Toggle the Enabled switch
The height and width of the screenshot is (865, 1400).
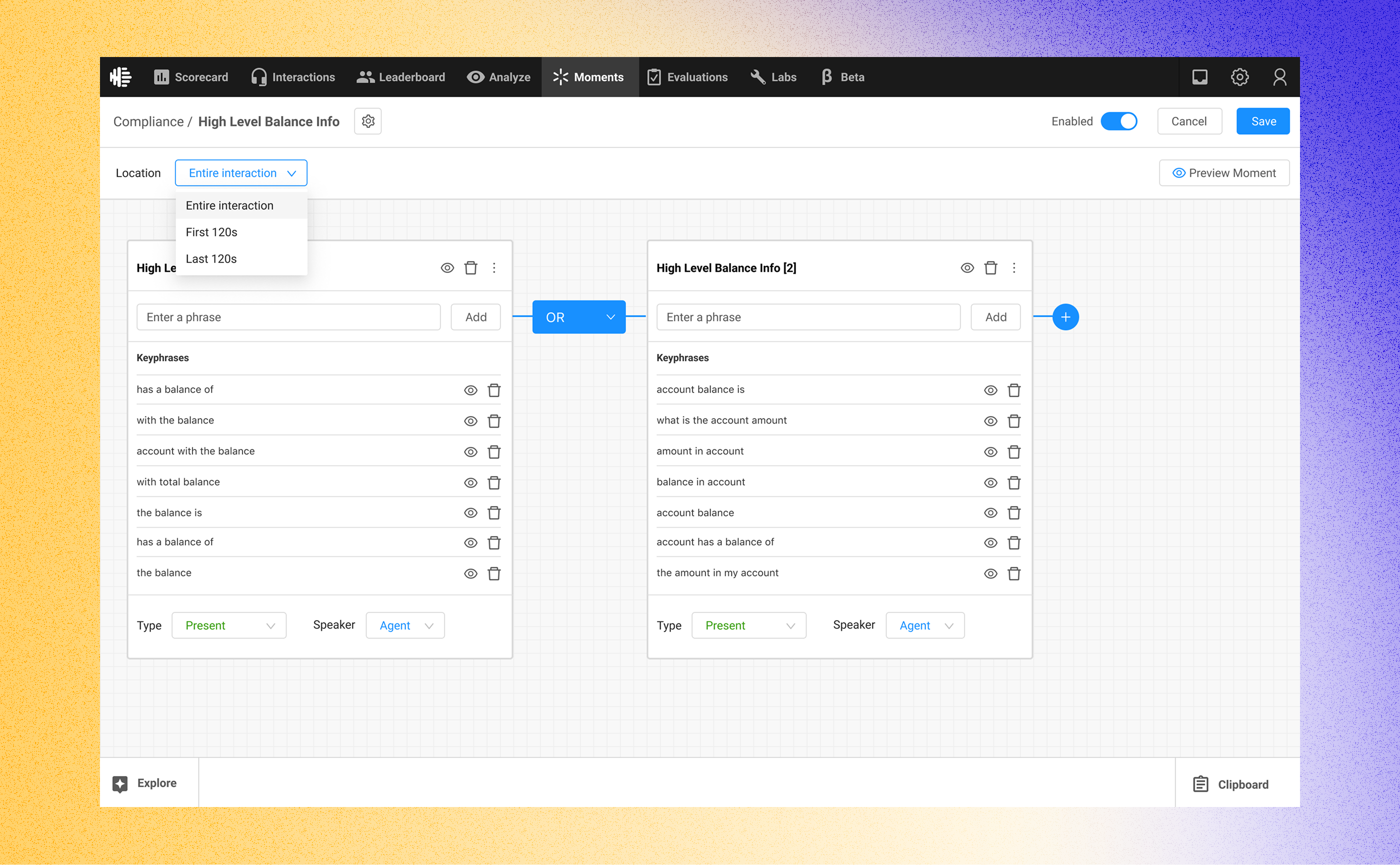click(x=1118, y=121)
